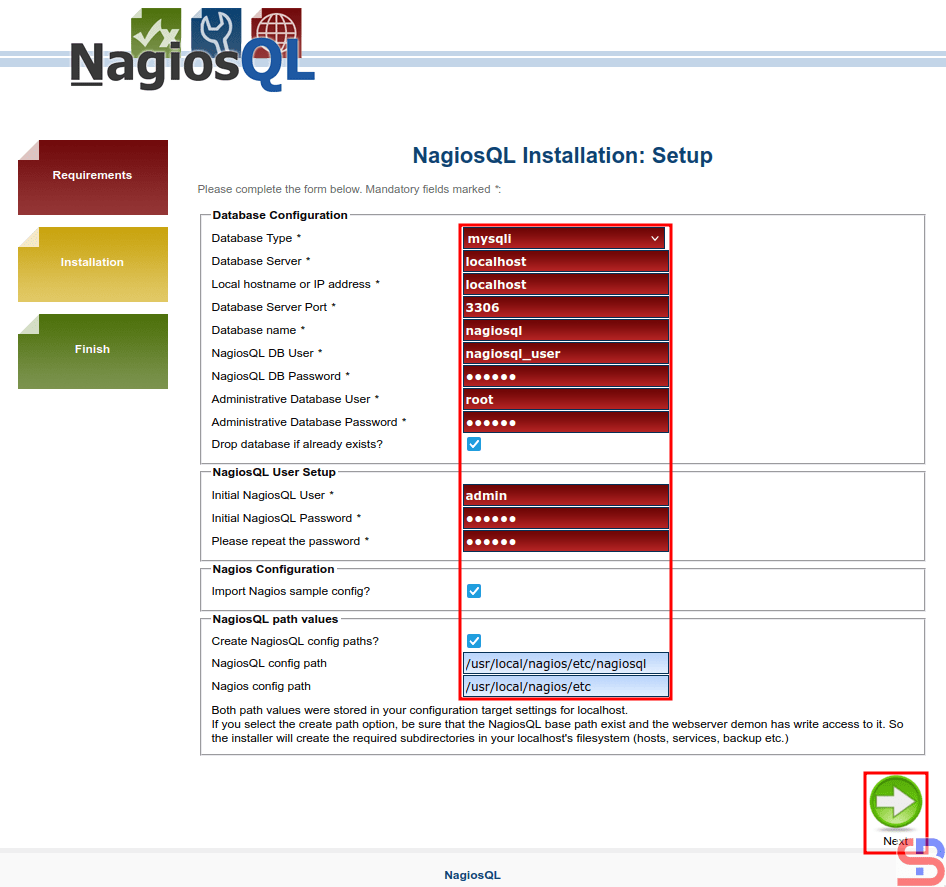The height and width of the screenshot is (887, 946).
Task: Click the NagiosQL footer link
Action: [x=472, y=875]
